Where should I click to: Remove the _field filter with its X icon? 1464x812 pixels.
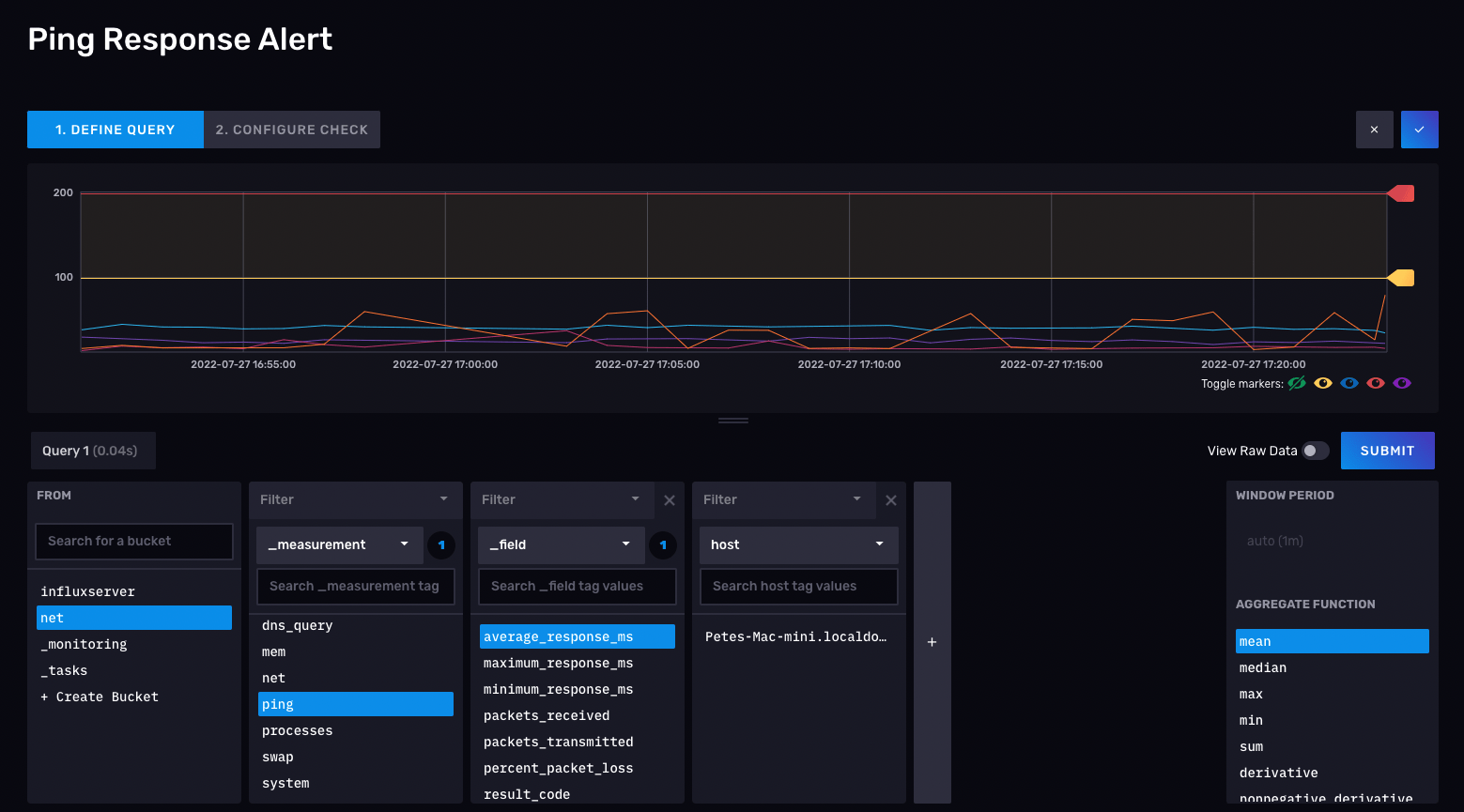pos(670,500)
